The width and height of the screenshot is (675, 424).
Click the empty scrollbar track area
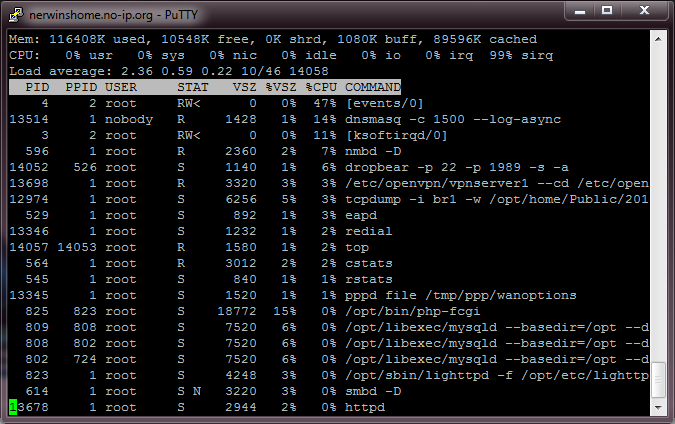658,200
